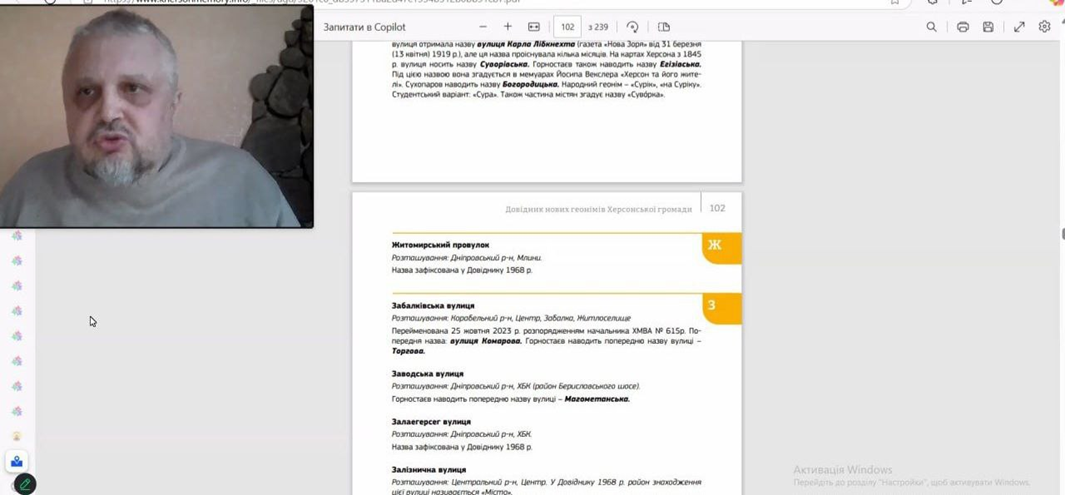
Task: Click the page header Довідник нових геонімів Херсонської громади
Action: [x=598, y=209]
